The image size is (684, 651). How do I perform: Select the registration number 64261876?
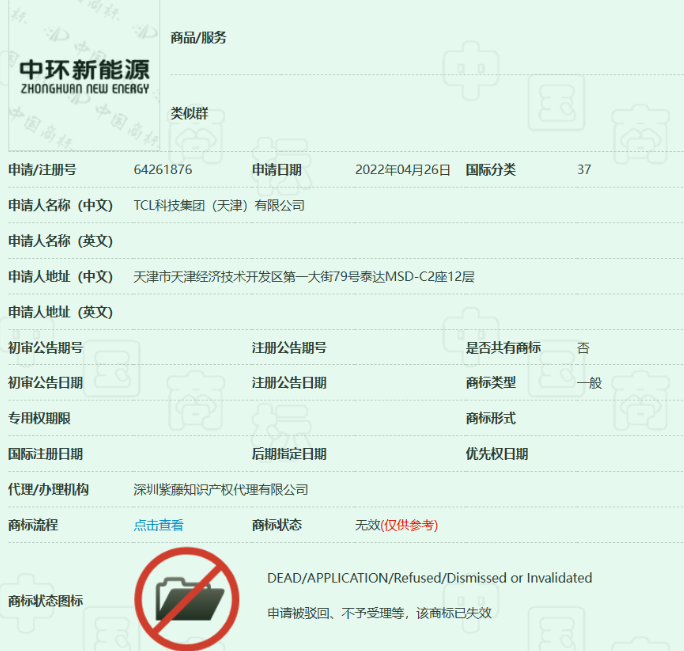pos(163,169)
